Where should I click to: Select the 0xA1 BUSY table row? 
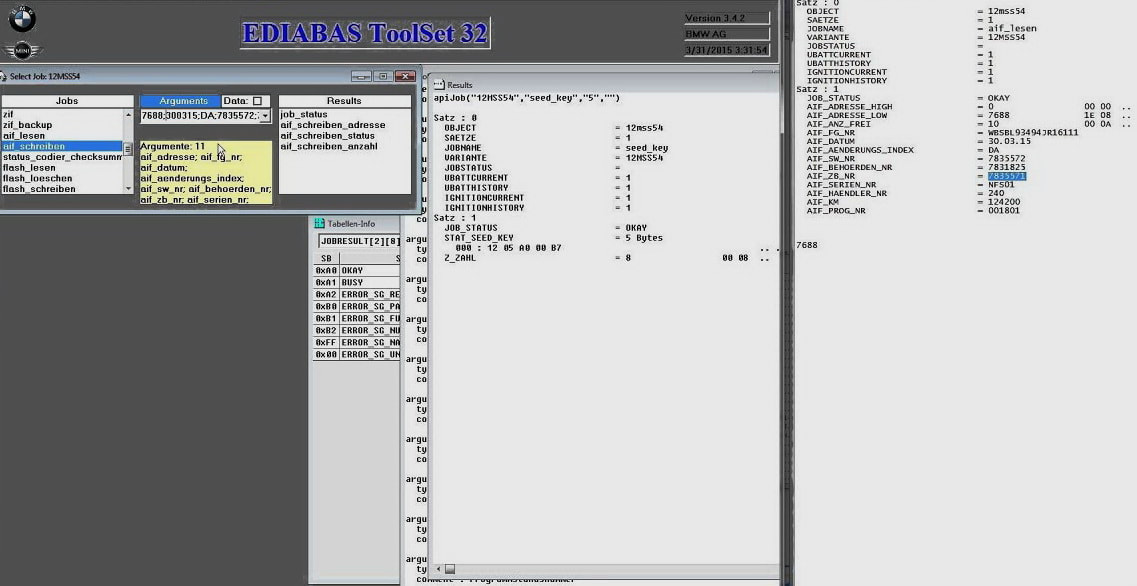357,282
